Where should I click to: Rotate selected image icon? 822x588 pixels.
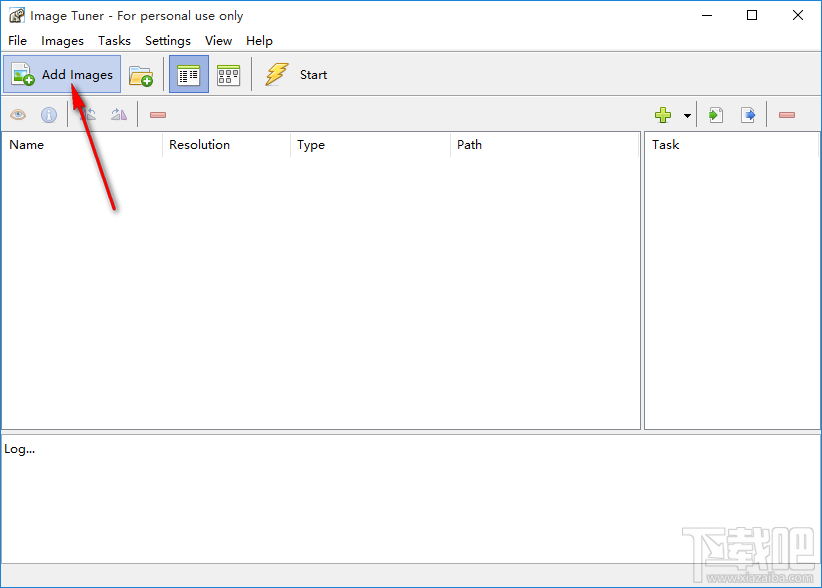tap(88, 115)
